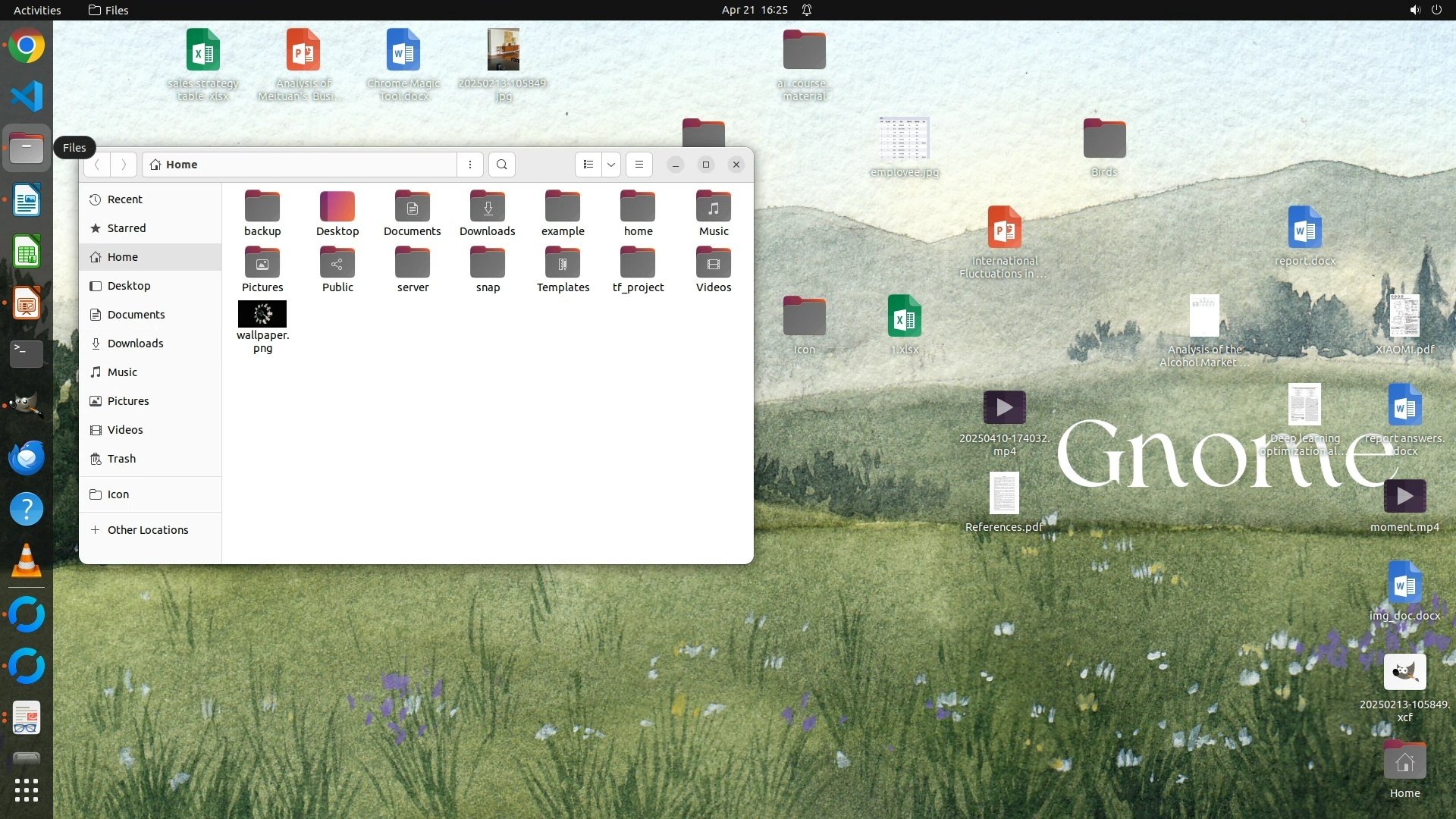Launch Google Chrome from the dock
This screenshot has height=819, width=1456.
[27, 45]
